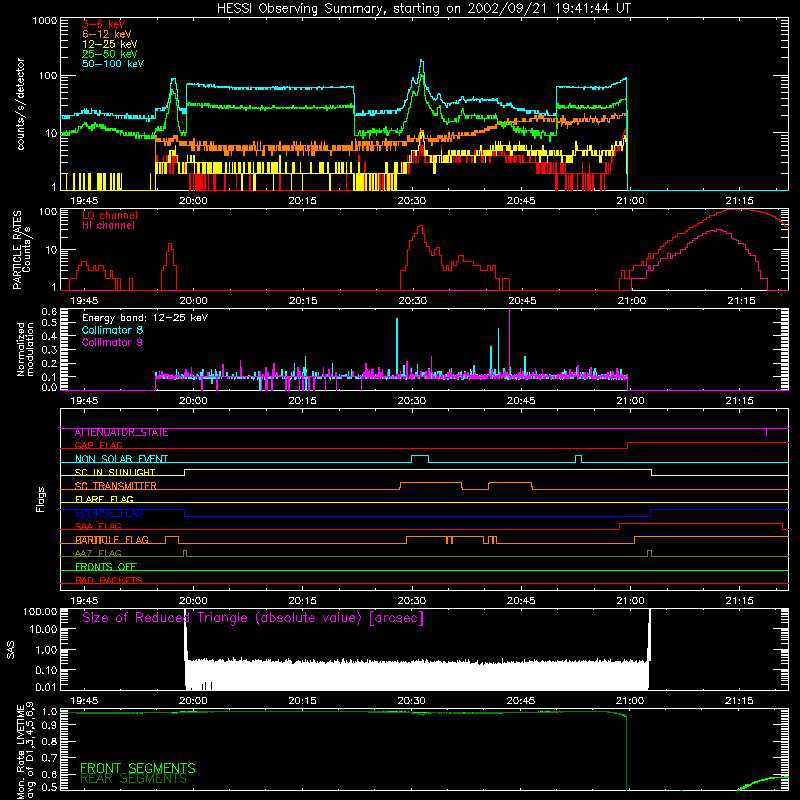The width and height of the screenshot is (800, 800).
Task: Click the 0.9 tick on the livetime axis
Action: pyautogui.click(x=49, y=726)
